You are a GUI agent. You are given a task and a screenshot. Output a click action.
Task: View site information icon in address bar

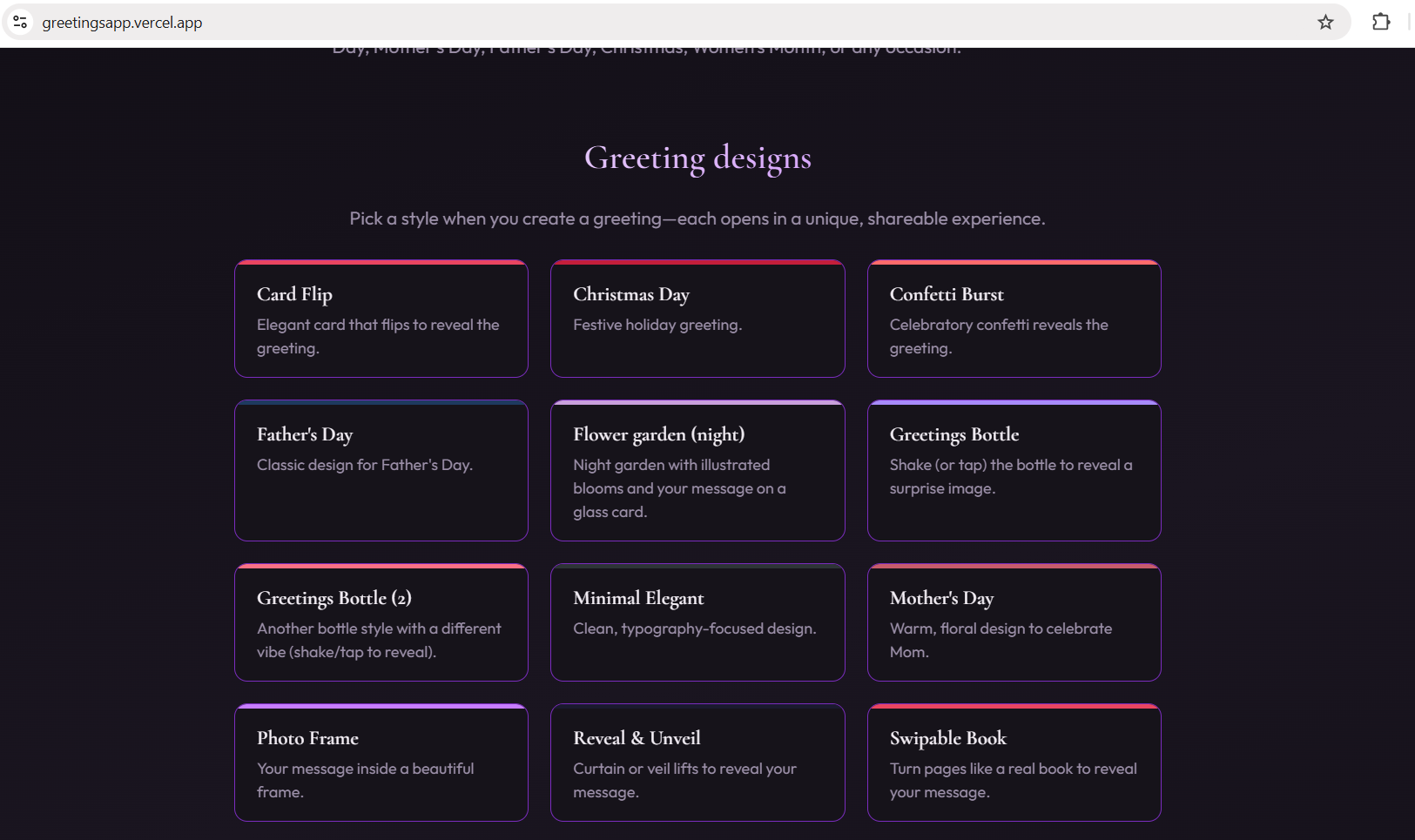click(x=20, y=23)
